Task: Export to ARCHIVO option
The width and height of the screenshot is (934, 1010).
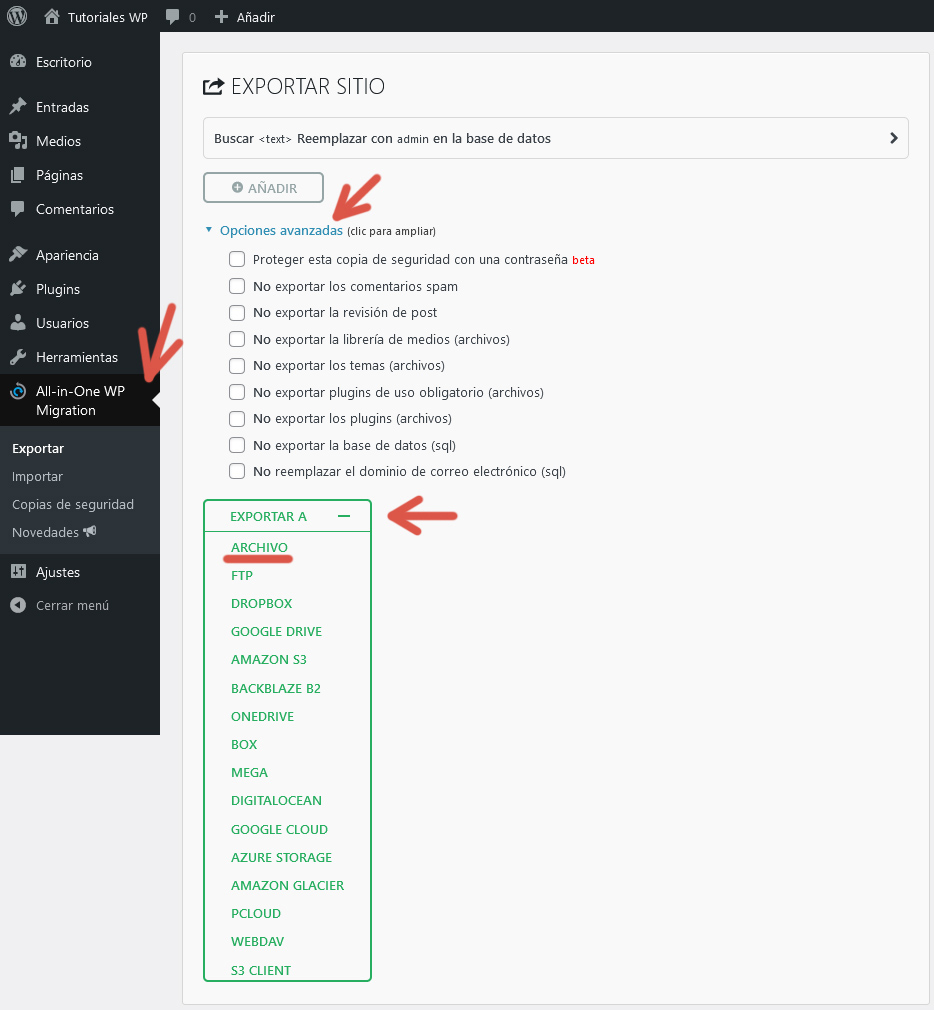Action: 259,547
